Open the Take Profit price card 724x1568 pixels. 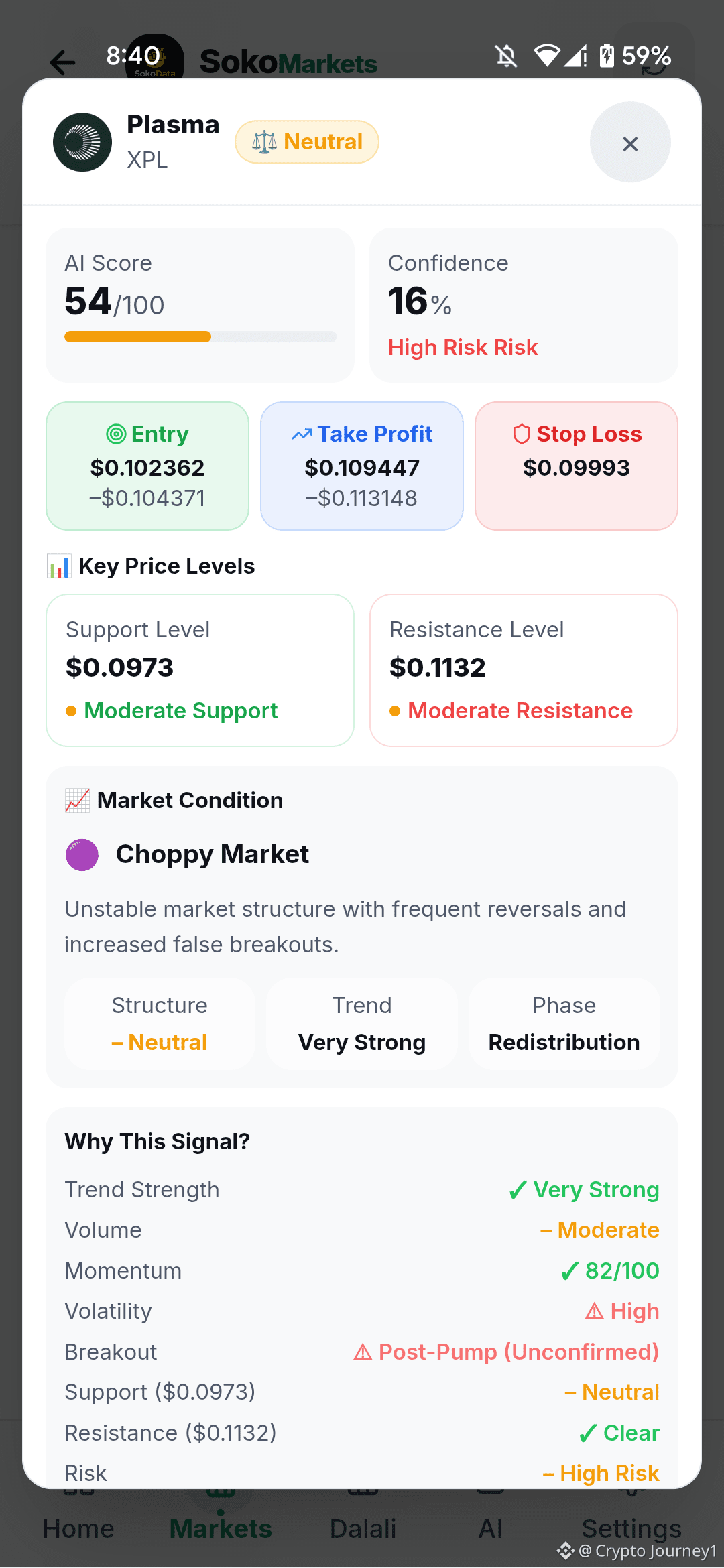pyautogui.click(x=362, y=466)
